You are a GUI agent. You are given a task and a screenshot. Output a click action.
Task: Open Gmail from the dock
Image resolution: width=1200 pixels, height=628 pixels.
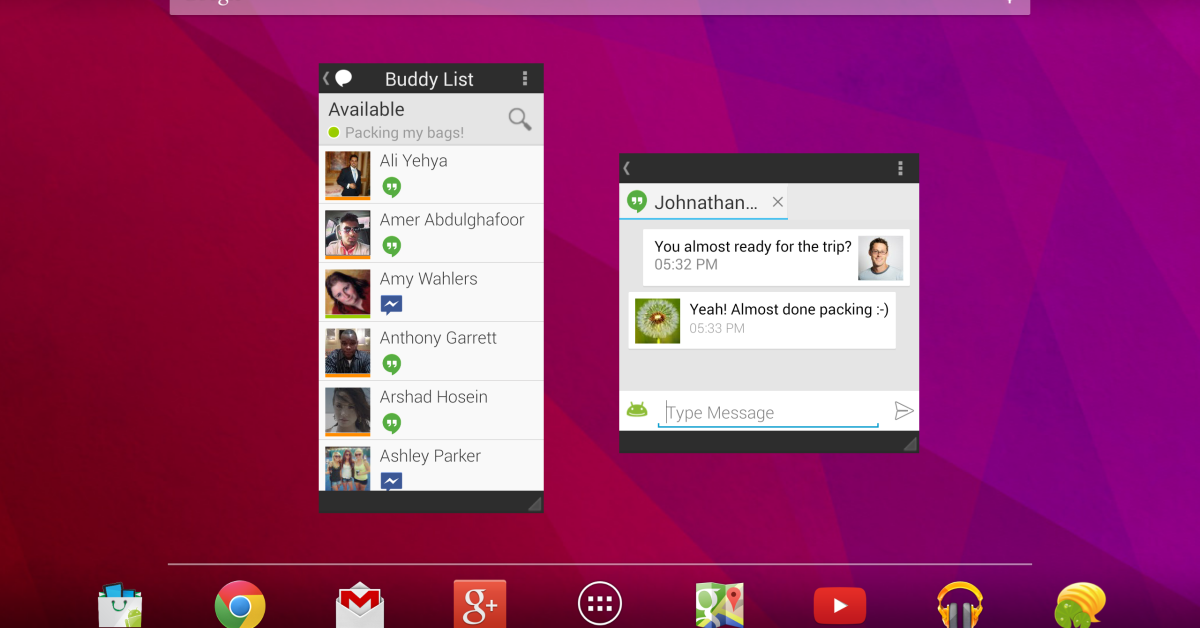(360, 606)
